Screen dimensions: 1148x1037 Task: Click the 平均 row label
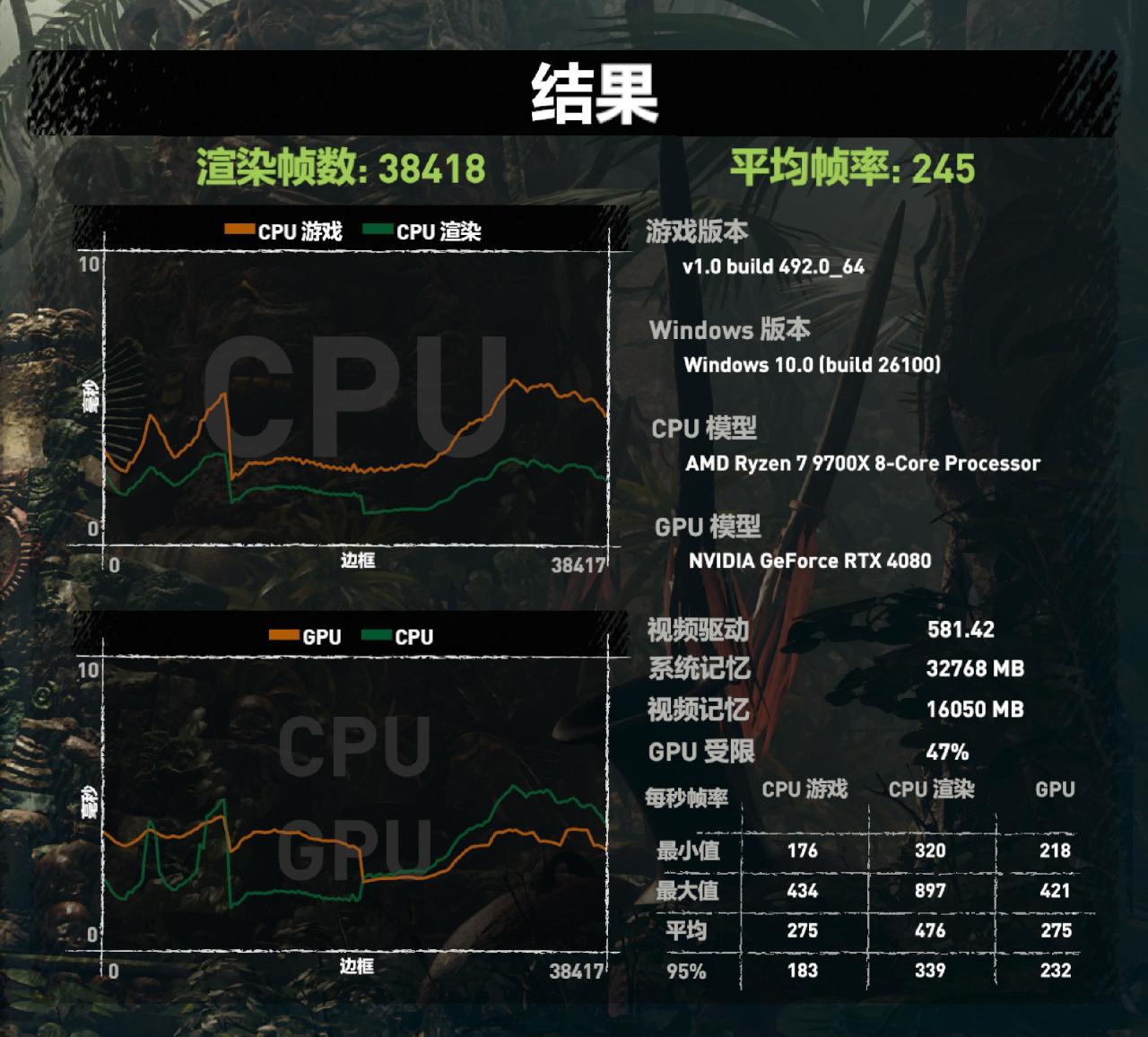point(686,930)
